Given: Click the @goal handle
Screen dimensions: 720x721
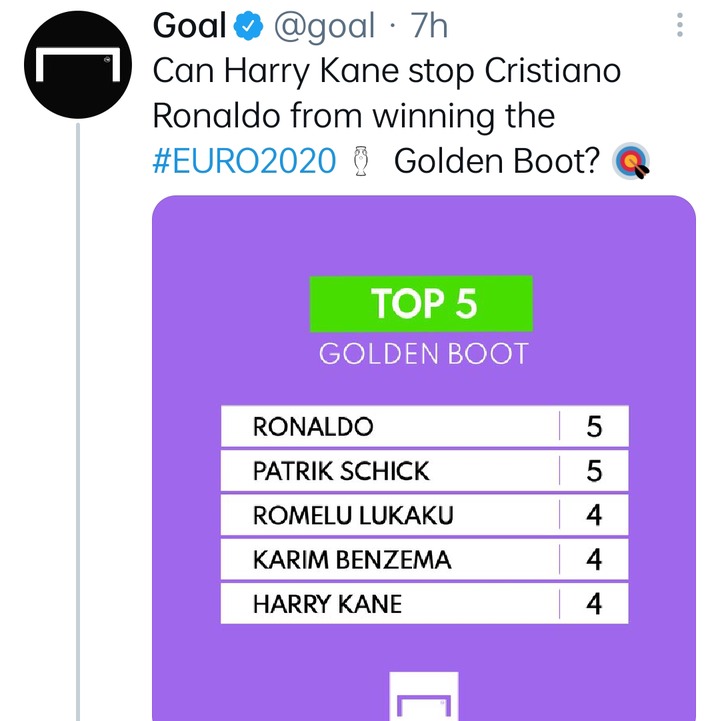Looking at the screenshot, I should [x=324, y=27].
